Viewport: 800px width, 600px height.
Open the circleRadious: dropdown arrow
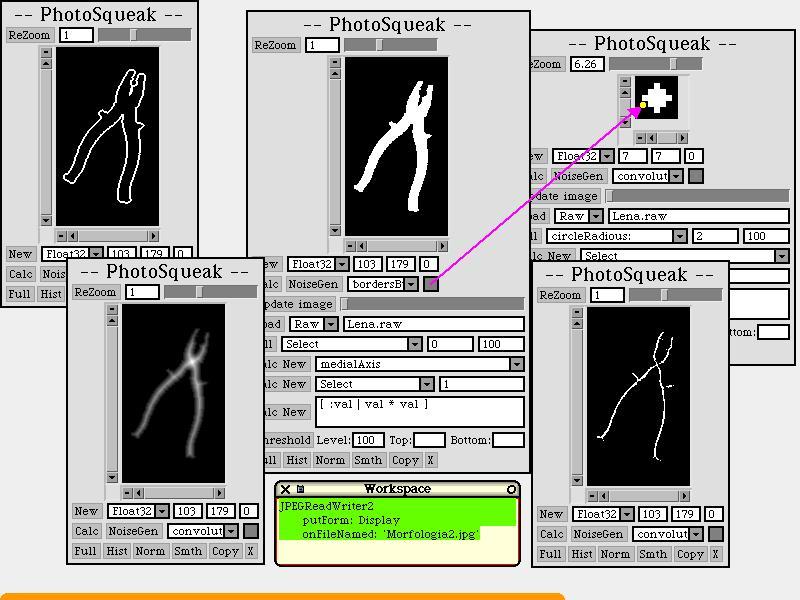tap(680, 236)
